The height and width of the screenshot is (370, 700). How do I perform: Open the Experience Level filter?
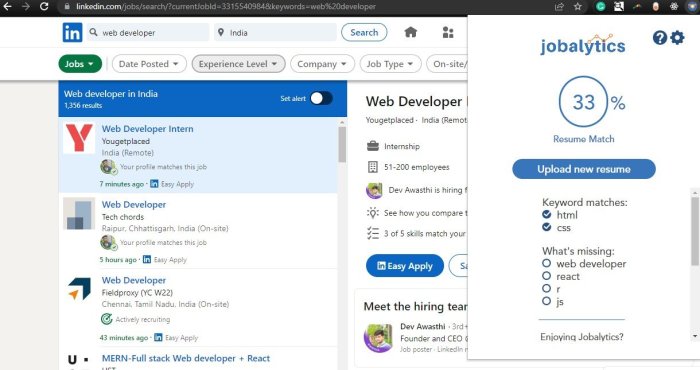click(x=238, y=64)
